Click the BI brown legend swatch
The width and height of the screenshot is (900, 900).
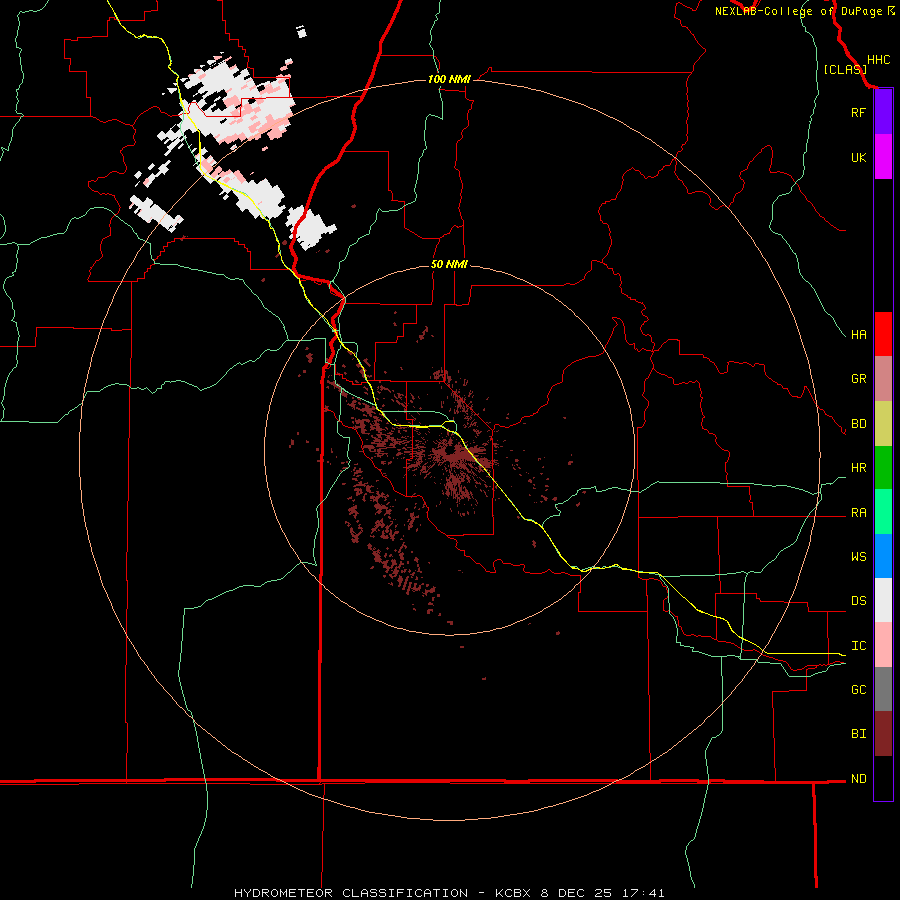pyautogui.click(x=883, y=734)
